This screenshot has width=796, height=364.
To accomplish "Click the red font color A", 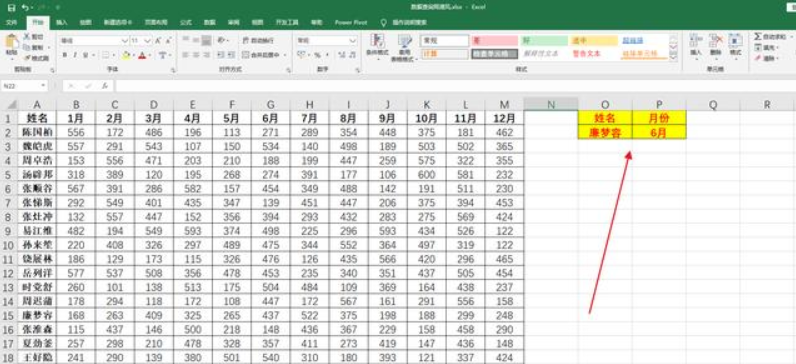I will [143, 55].
